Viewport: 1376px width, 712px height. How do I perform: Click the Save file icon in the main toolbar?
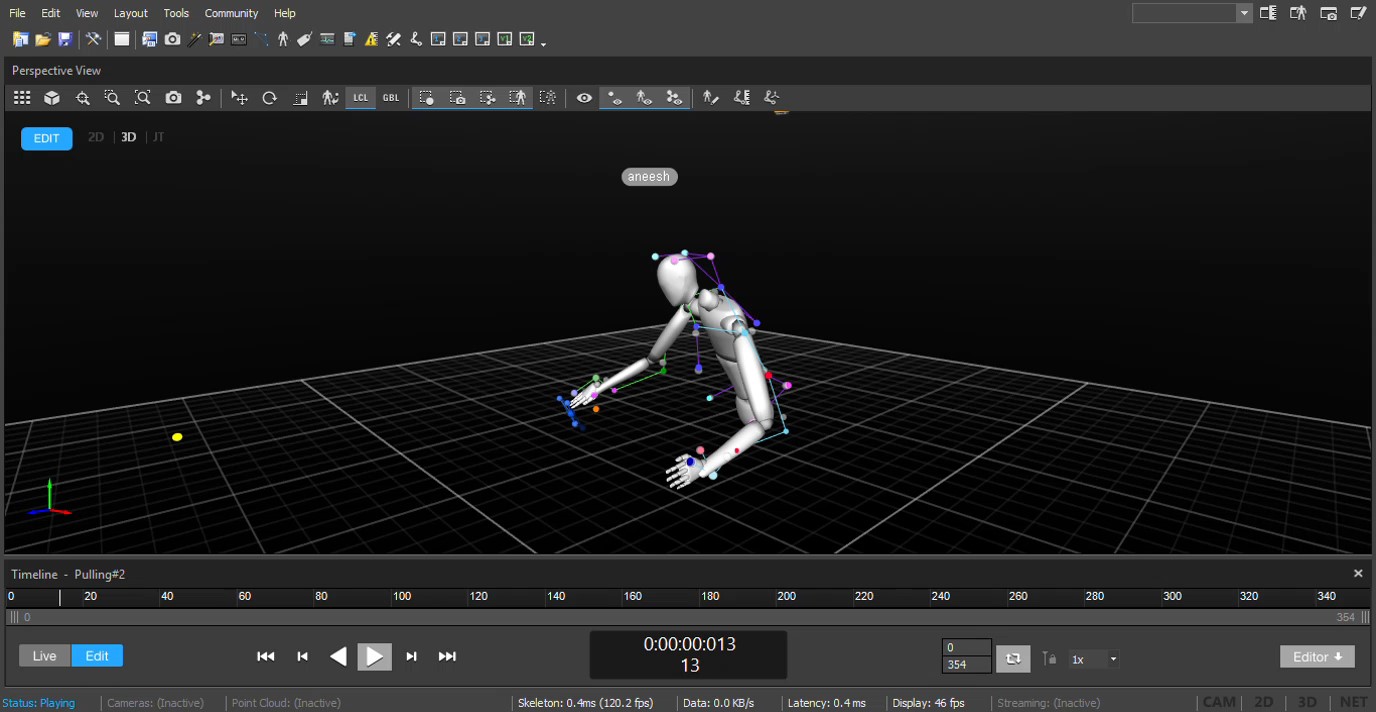click(x=65, y=40)
